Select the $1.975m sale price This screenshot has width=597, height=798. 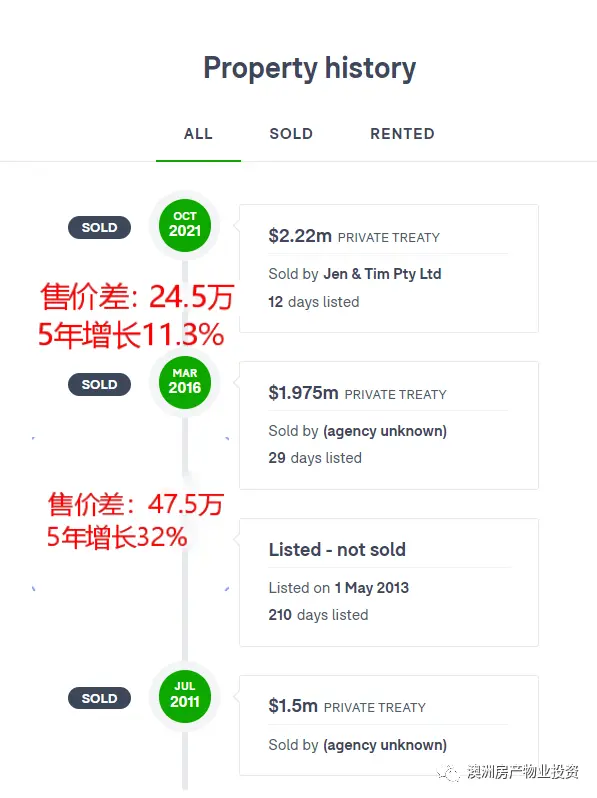tap(303, 393)
